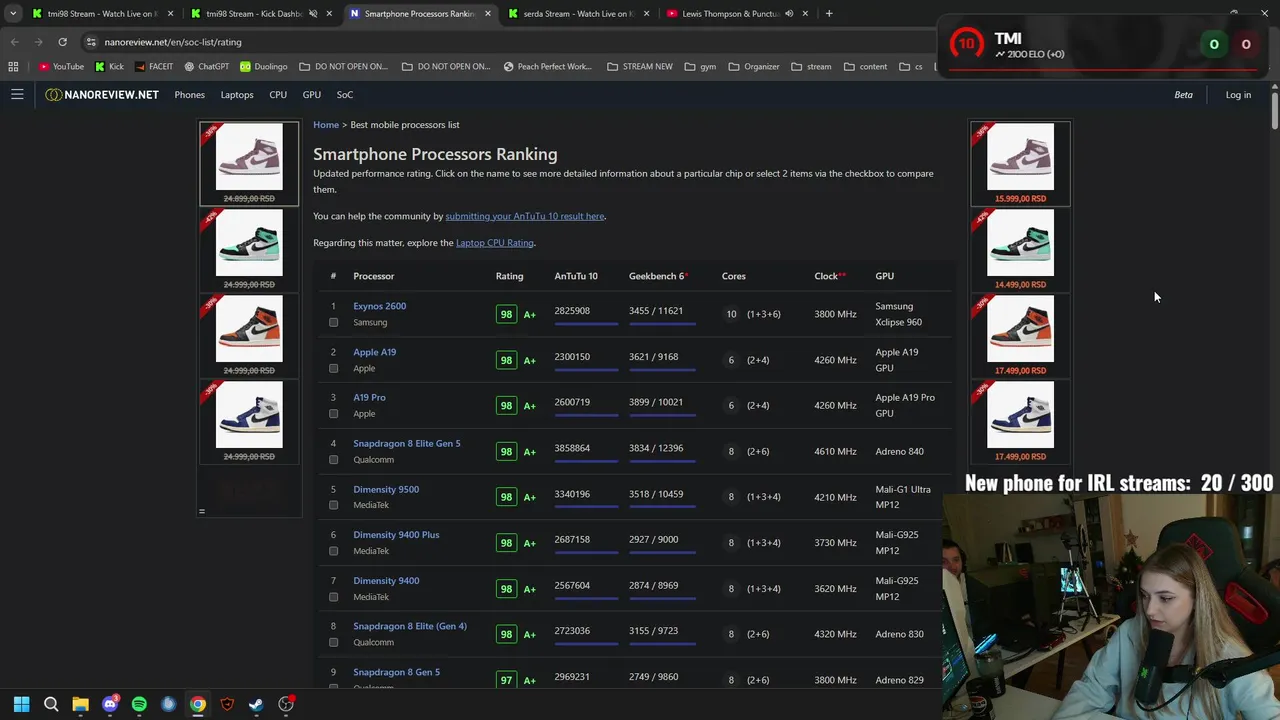Select the Dimensity 9400 Plus checkbox
This screenshot has width=1280, height=720.
333,551
